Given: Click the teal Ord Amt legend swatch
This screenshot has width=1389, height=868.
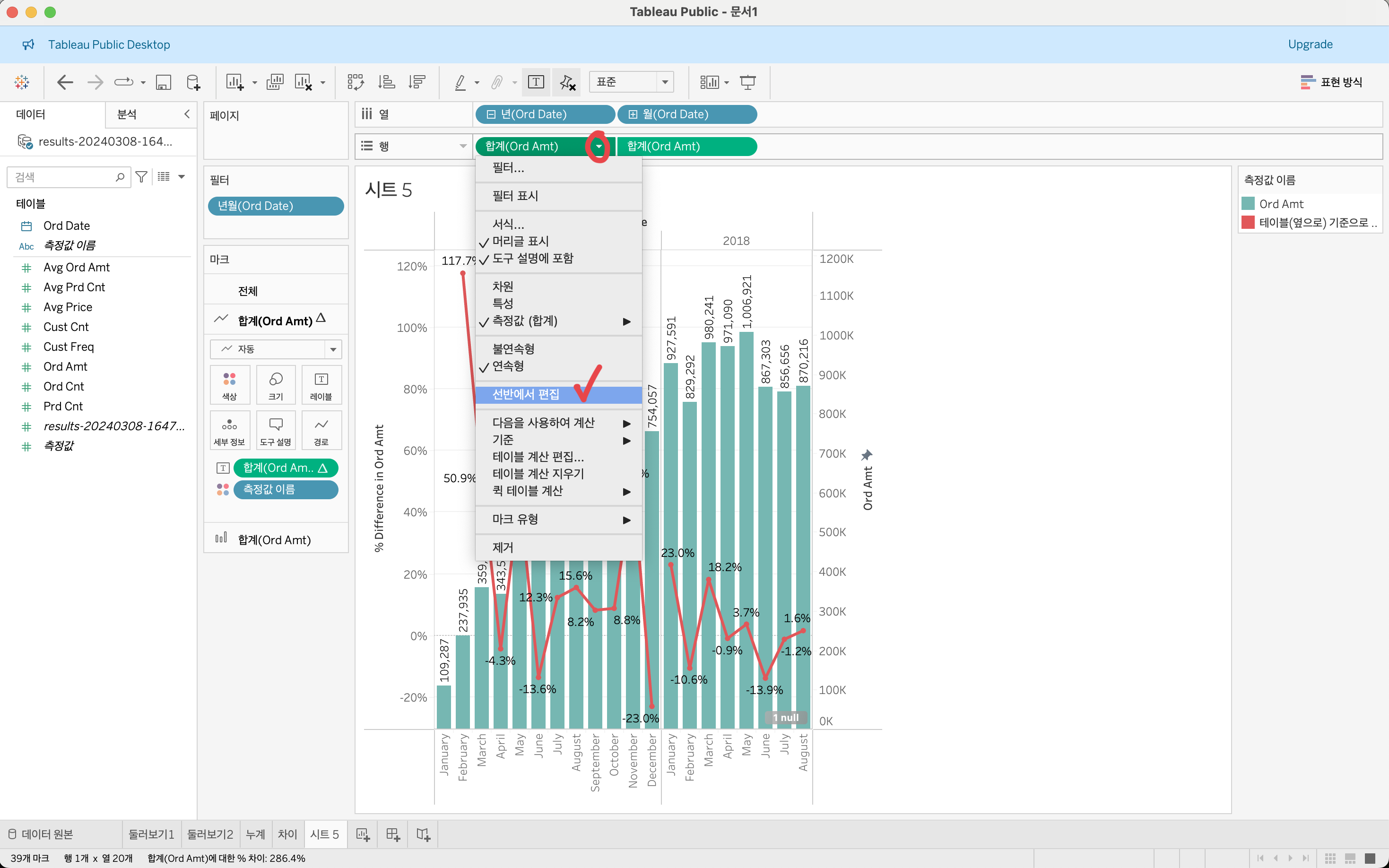Looking at the screenshot, I should pyautogui.click(x=1248, y=204).
